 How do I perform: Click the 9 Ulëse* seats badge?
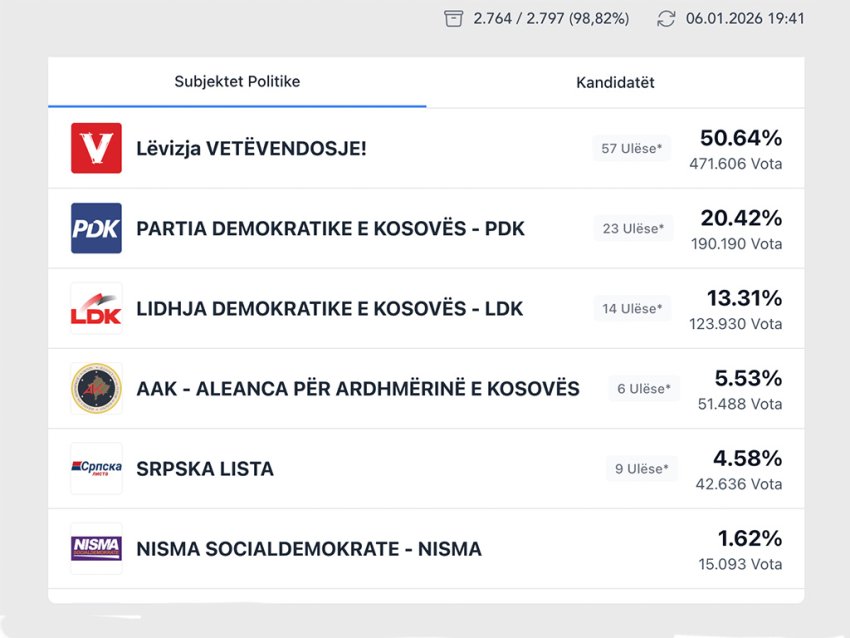(641, 469)
